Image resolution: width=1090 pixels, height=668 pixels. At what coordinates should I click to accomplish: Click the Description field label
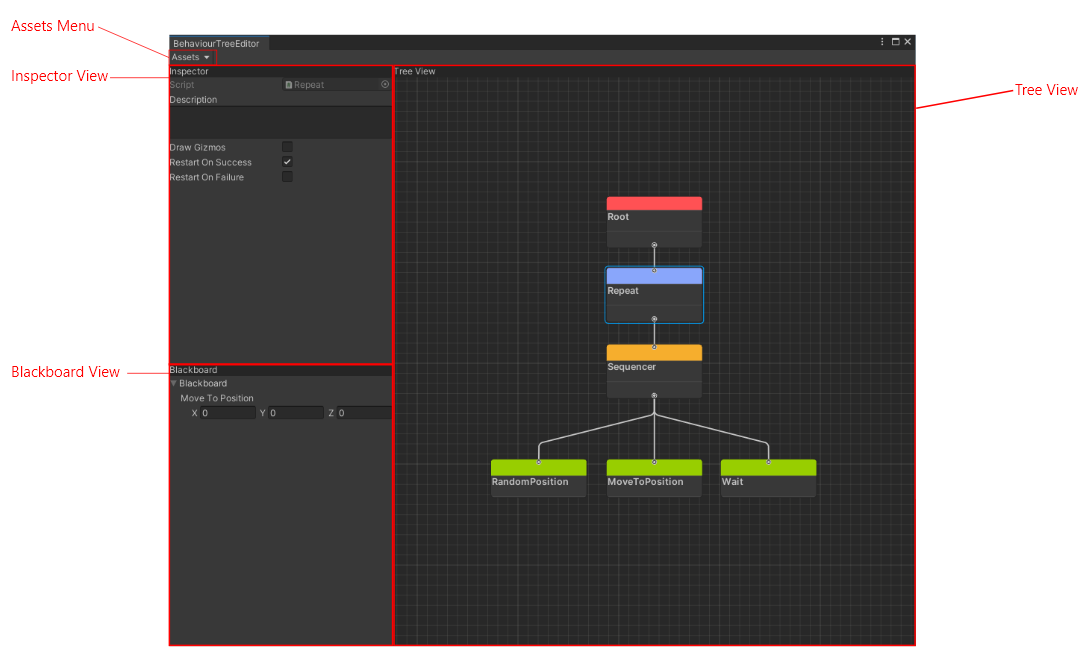click(193, 99)
